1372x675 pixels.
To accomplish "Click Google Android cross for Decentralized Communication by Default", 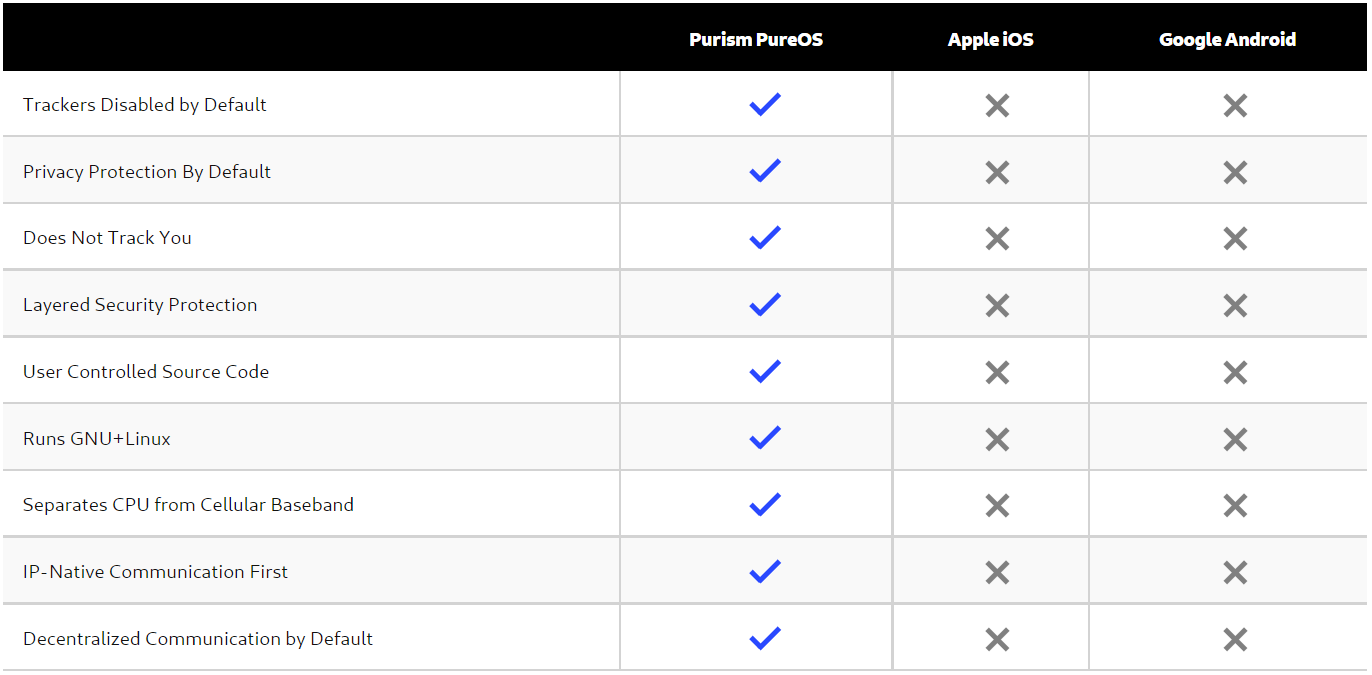I will pyautogui.click(x=1235, y=639).
